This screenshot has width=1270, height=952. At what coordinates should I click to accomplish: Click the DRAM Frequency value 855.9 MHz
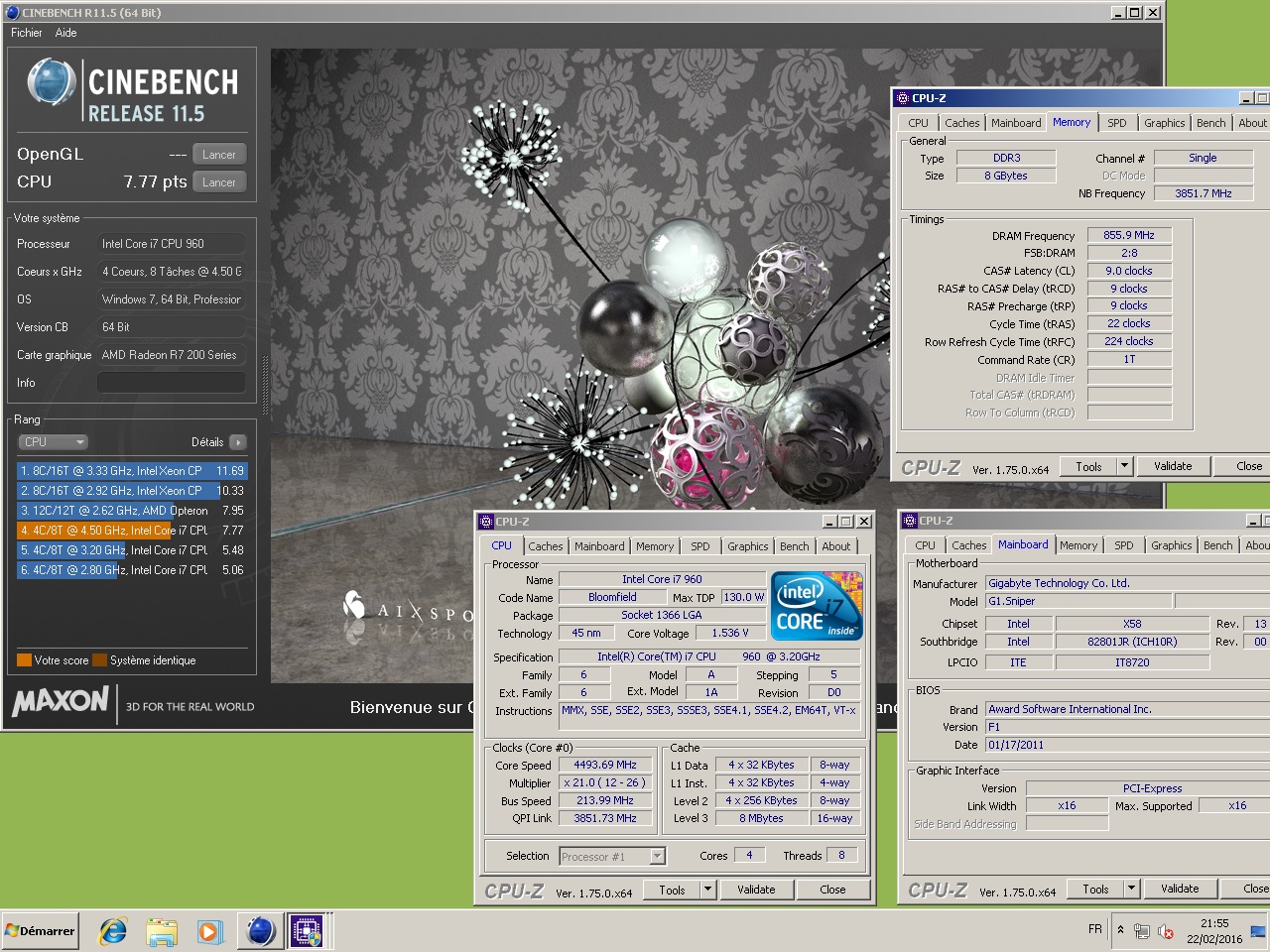[x=1129, y=236]
